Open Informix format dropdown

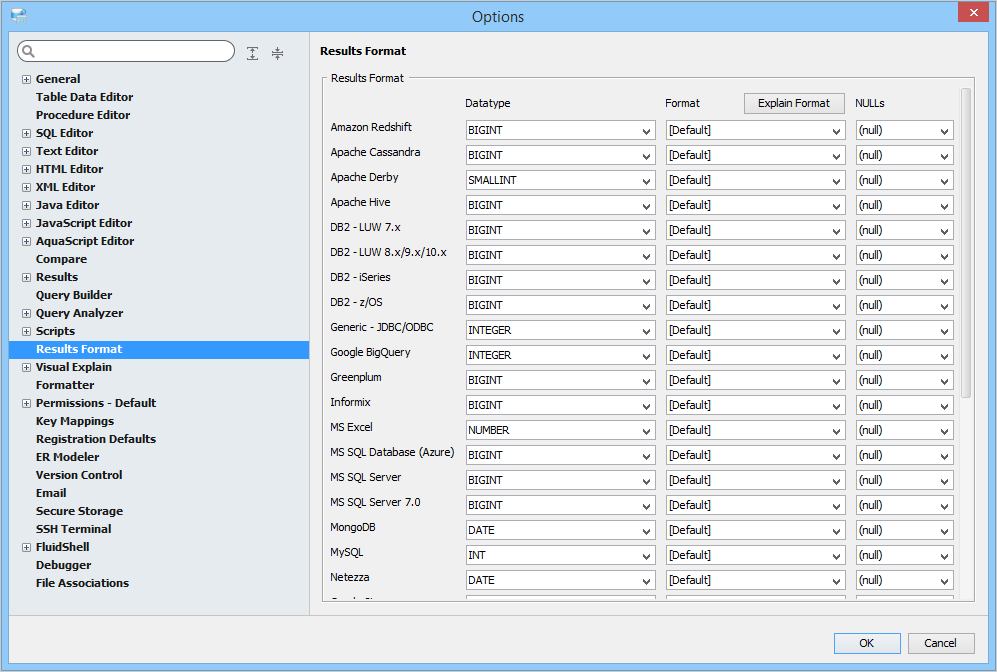tap(755, 406)
